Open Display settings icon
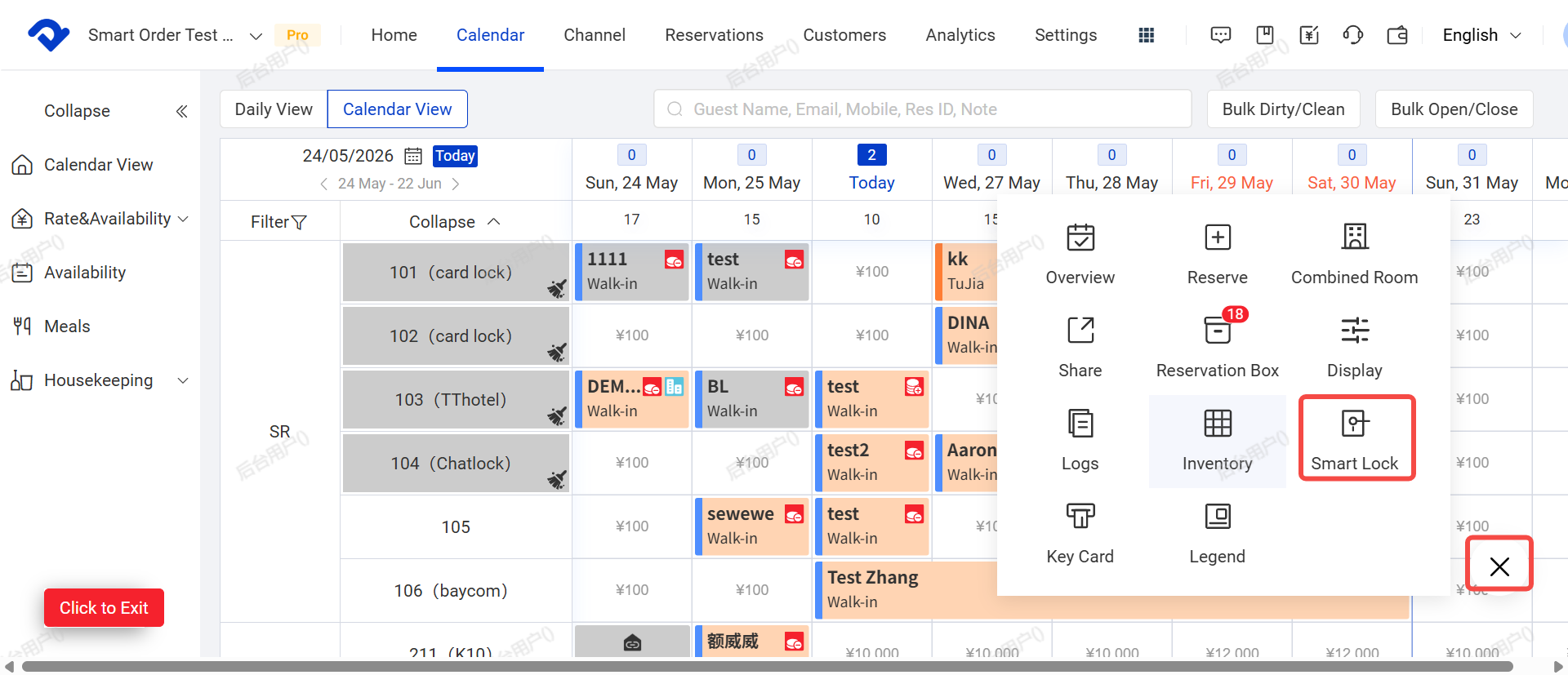 1354,331
